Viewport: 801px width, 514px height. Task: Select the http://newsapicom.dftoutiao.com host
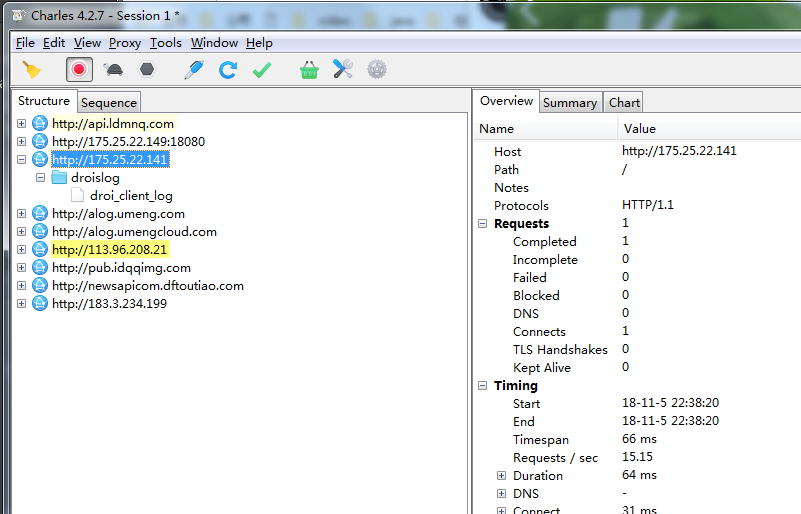point(148,286)
